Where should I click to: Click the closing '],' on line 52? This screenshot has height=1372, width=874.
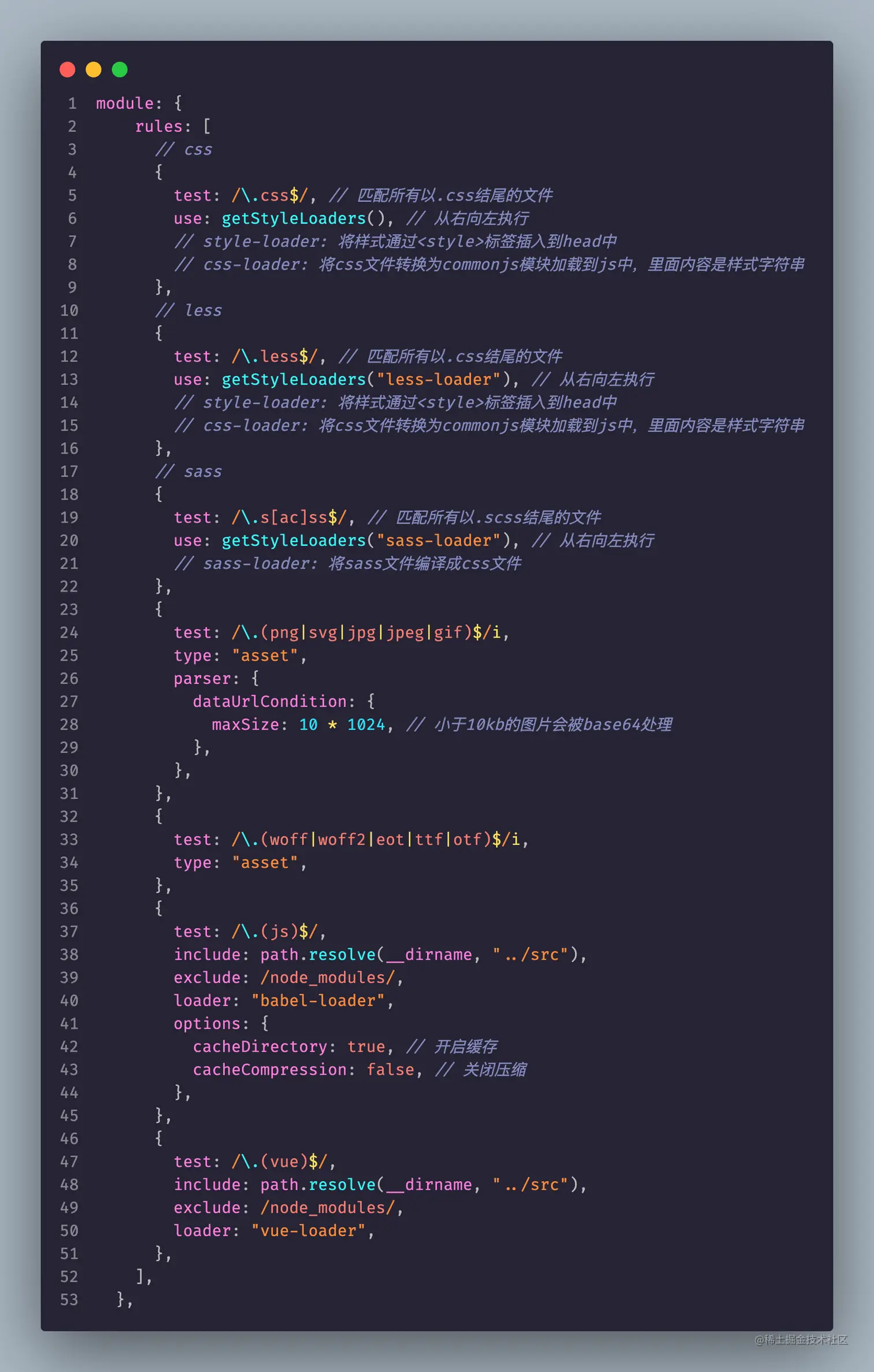pos(144,1277)
